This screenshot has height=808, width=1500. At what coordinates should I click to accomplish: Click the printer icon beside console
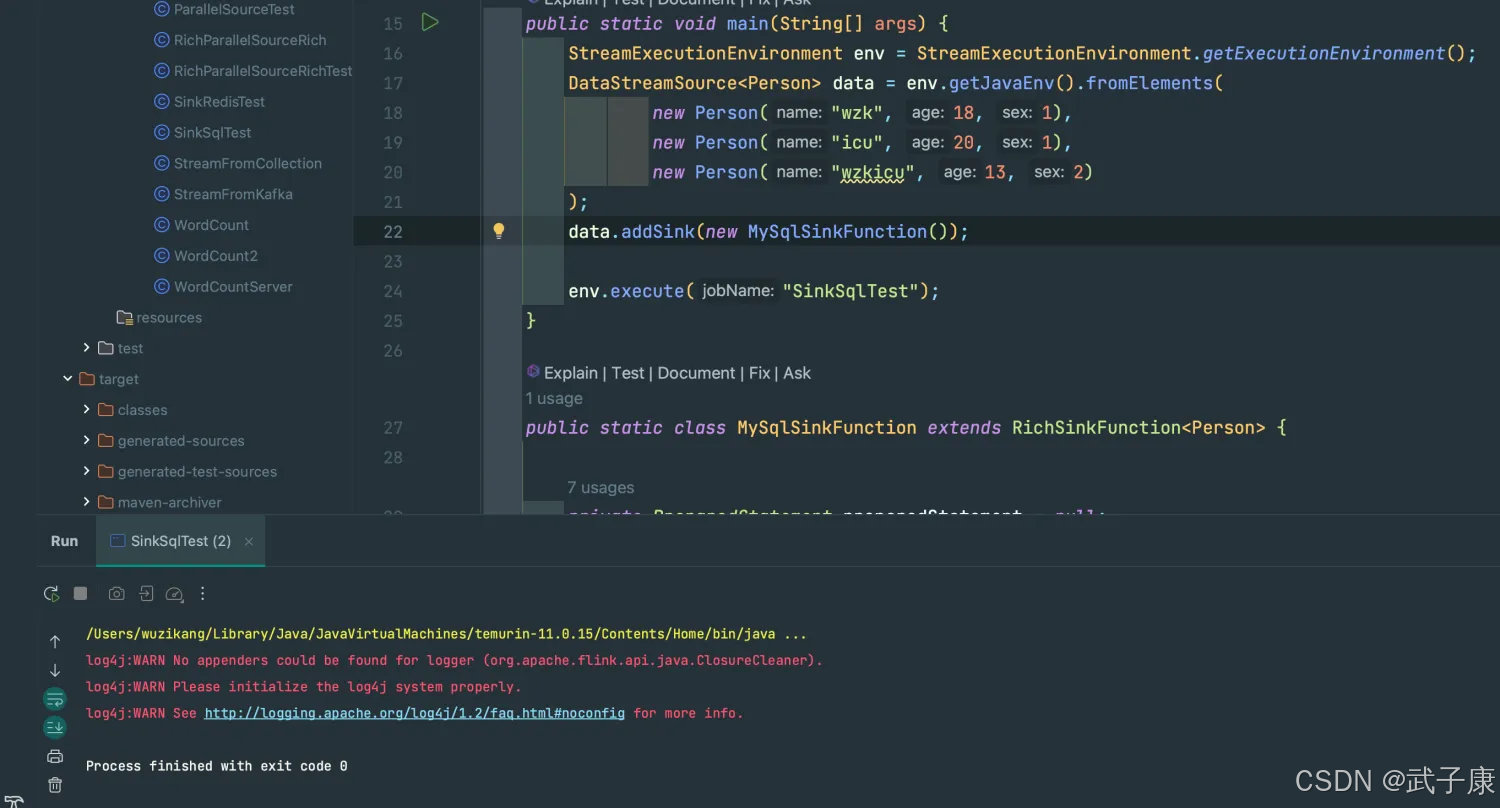pyautogui.click(x=55, y=756)
